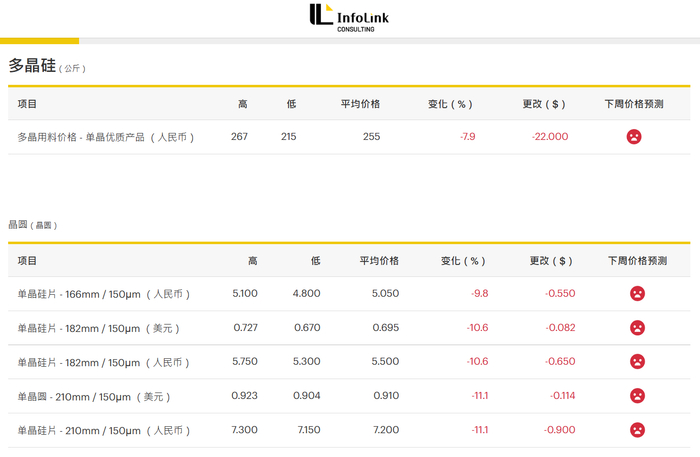Click the 晶圆 section heading
The image size is (700, 457).
tap(18, 225)
